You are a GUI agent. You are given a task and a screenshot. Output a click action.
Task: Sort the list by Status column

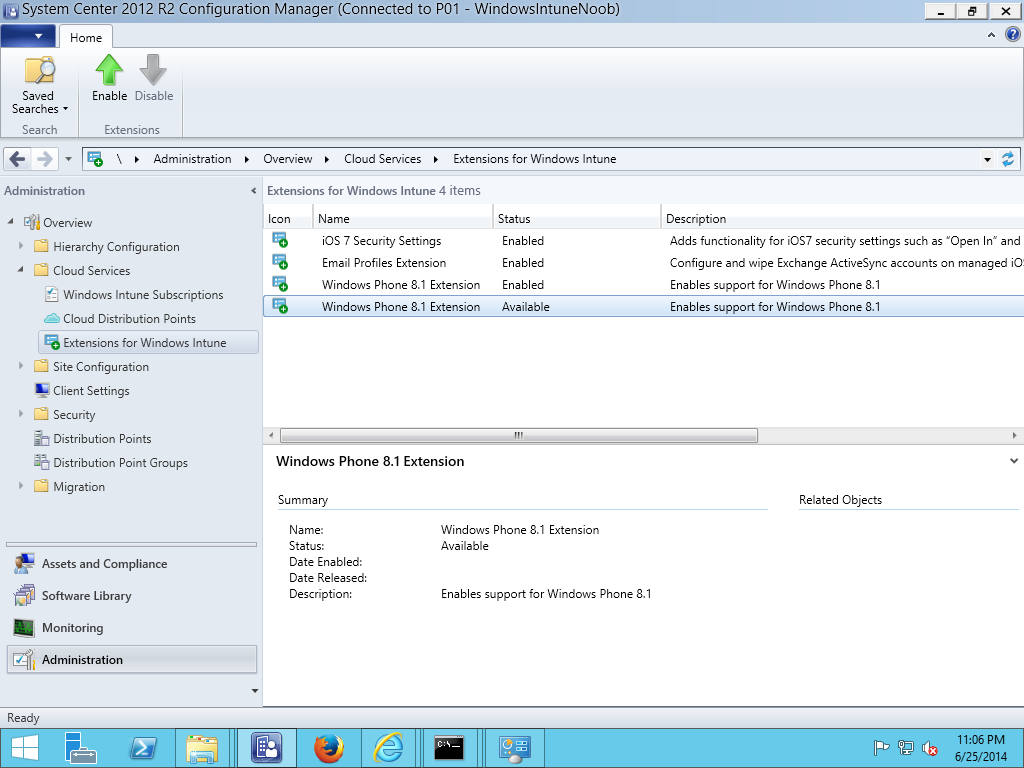[577, 219]
